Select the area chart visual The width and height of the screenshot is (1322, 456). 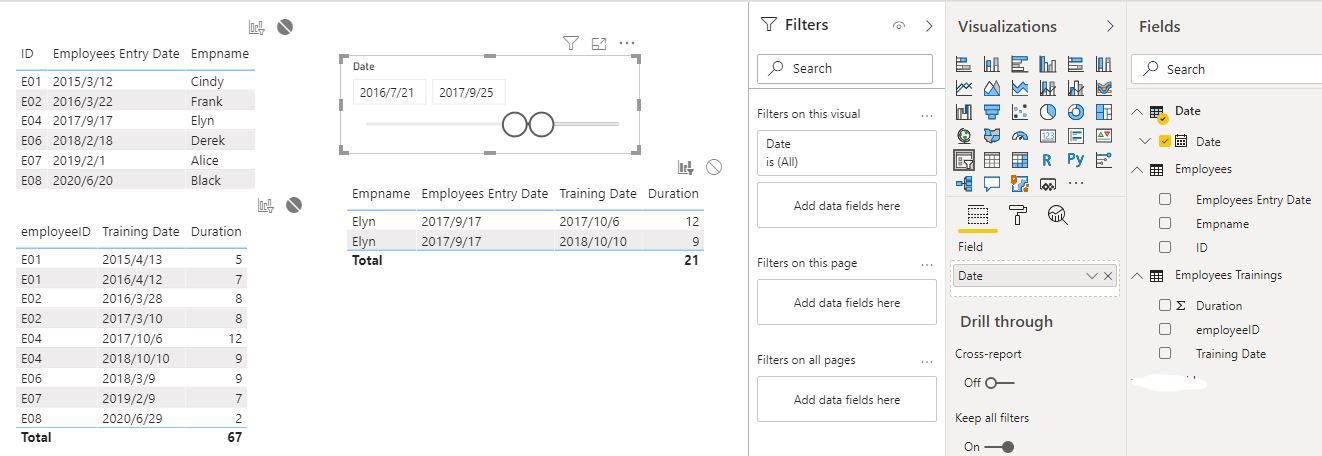992,88
